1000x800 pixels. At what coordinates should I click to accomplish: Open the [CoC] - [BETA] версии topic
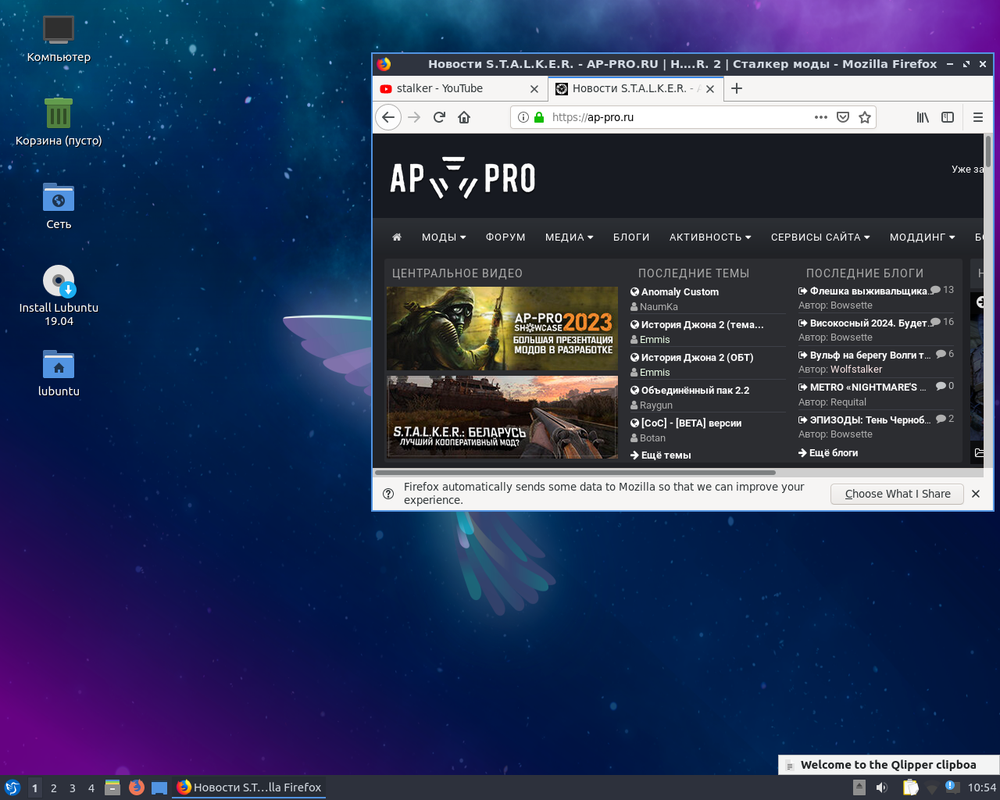[691, 423]
